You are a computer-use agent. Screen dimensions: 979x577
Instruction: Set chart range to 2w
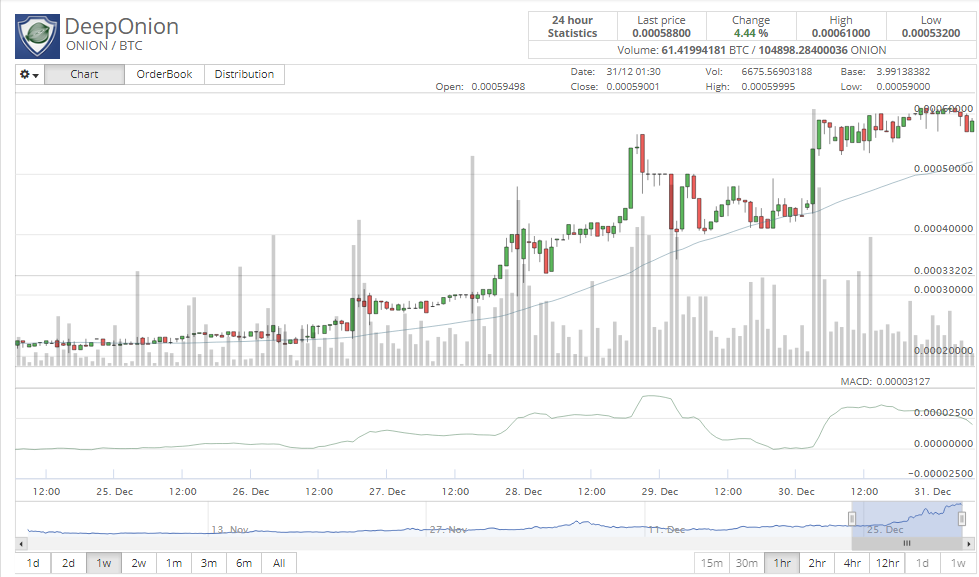pyautogui.click(x=139, y=563)
